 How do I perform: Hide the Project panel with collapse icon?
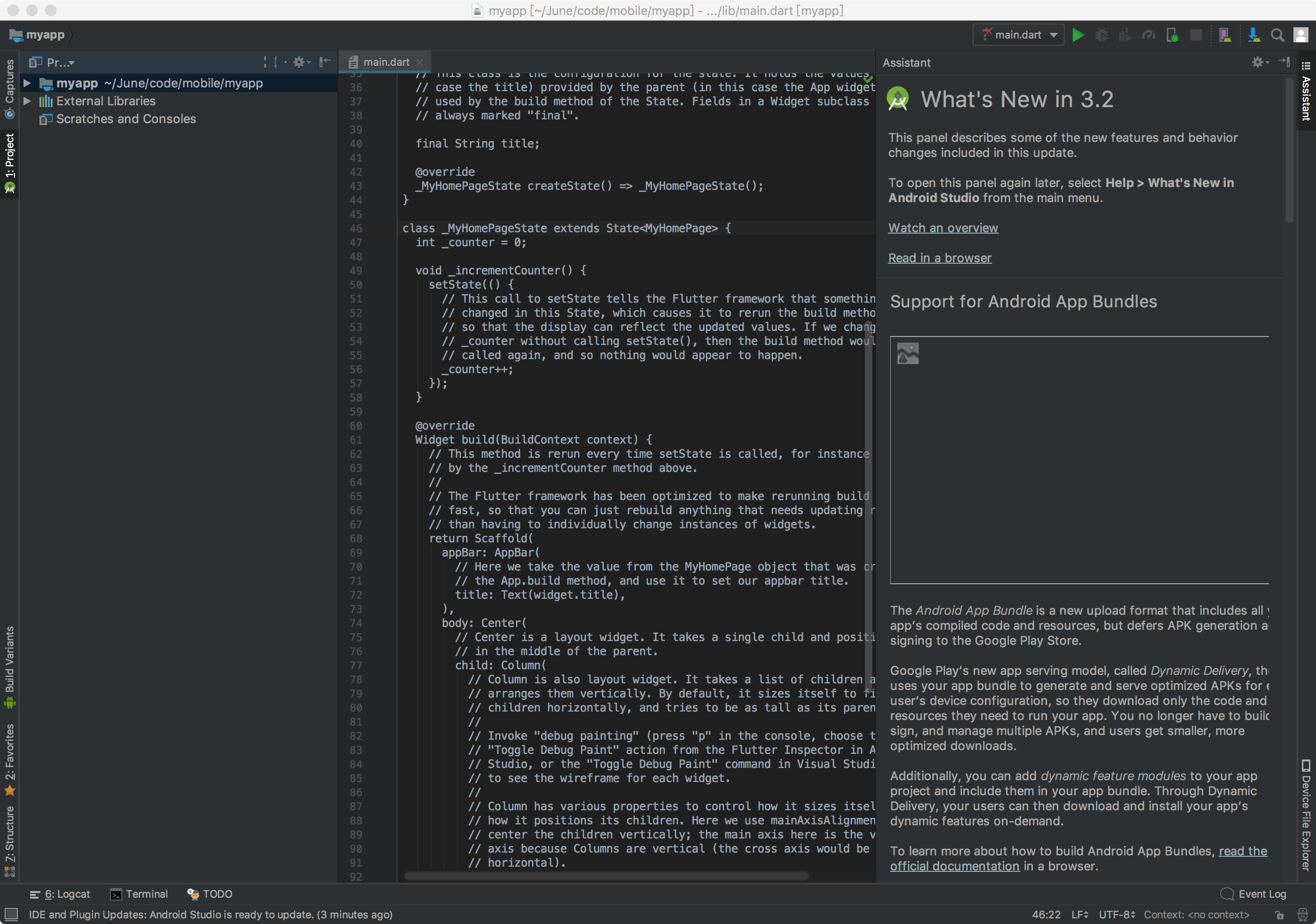(325, 62)
